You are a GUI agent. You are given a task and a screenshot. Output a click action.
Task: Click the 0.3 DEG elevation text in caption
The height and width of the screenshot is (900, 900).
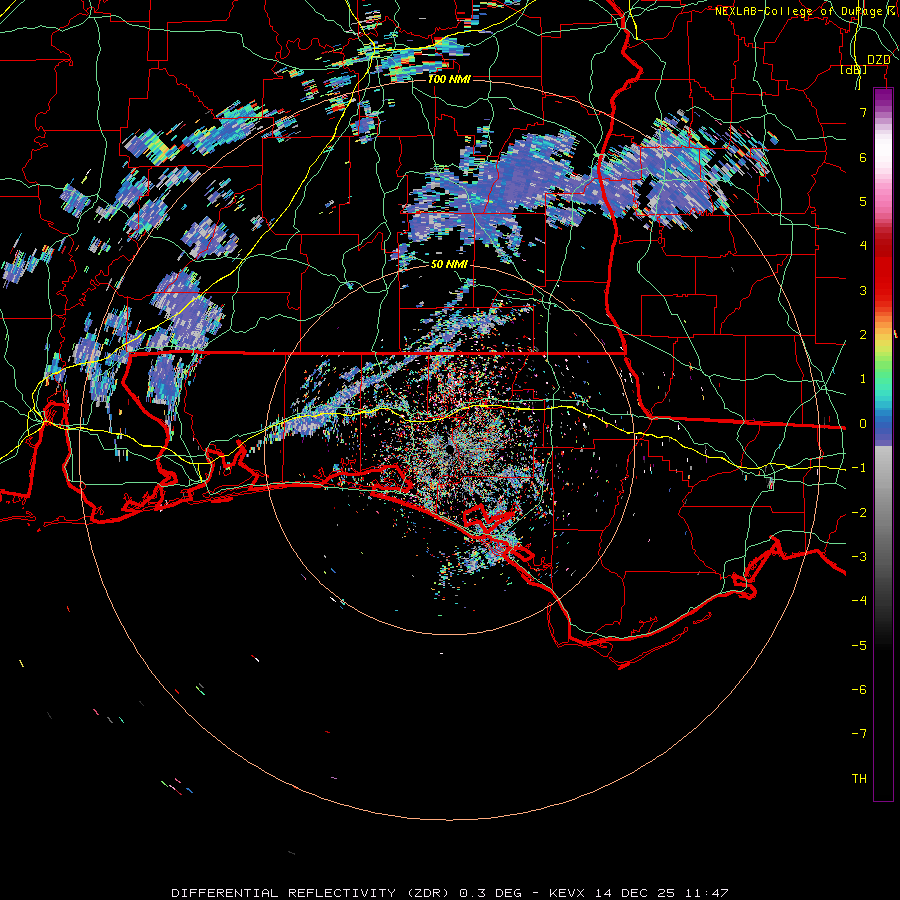490,893
